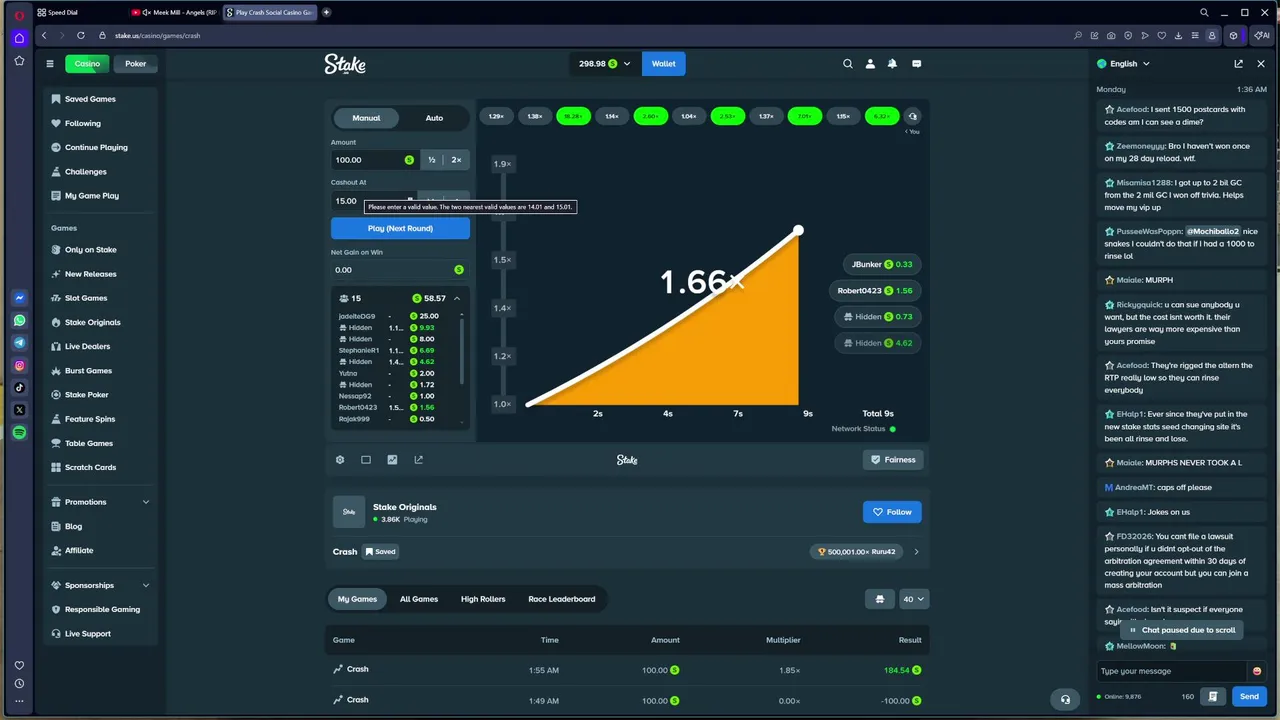Open the user profile icon in header
Screen dimensions: 1280x720
click(x=870, y=63)
